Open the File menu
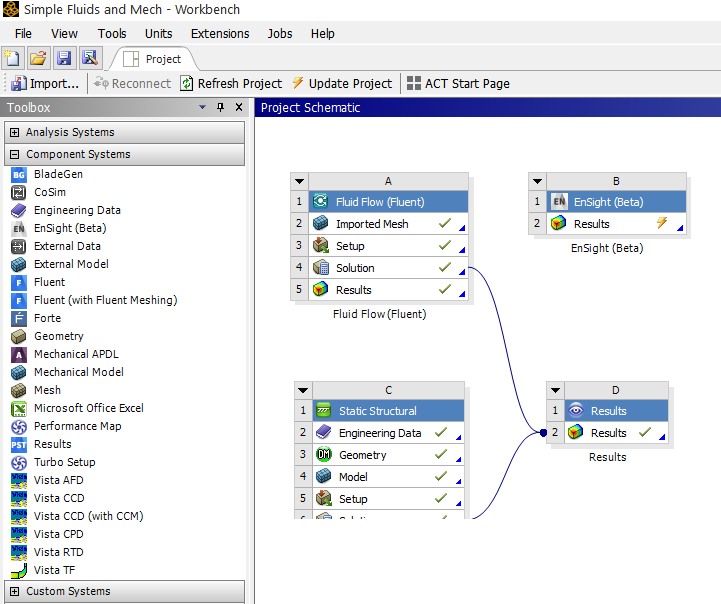Image resolution: width=721 pixels, height=604 pixels. 23,34
